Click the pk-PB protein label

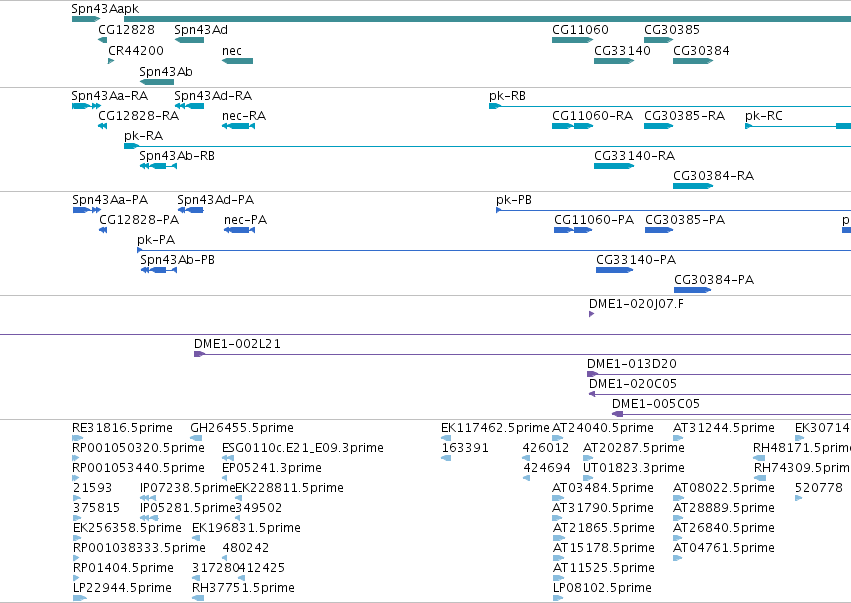point(514,200)
